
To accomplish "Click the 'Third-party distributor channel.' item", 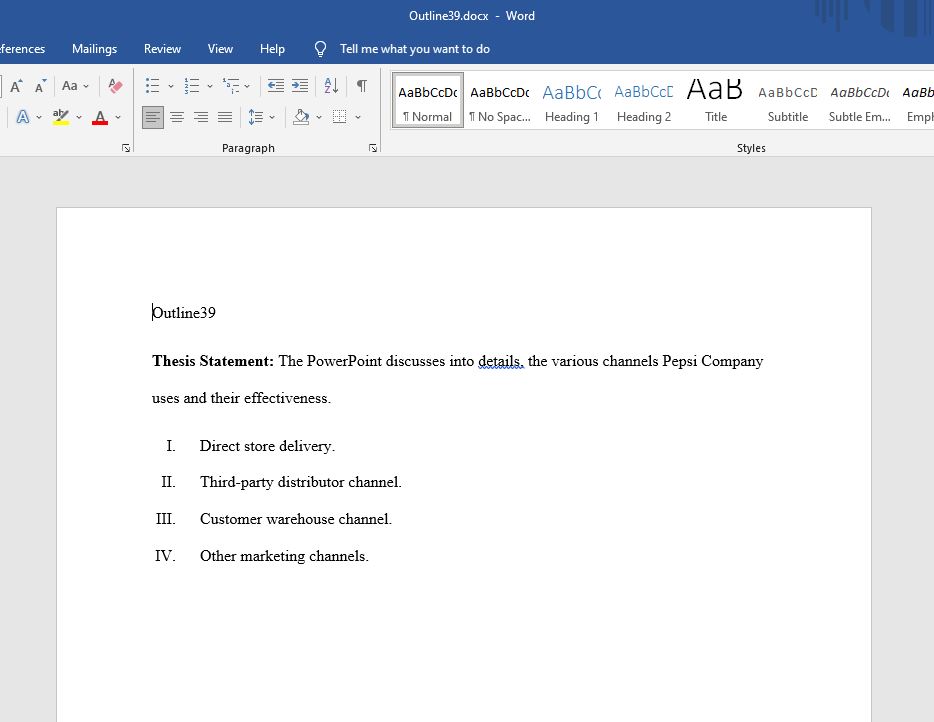I will [301, 482].
